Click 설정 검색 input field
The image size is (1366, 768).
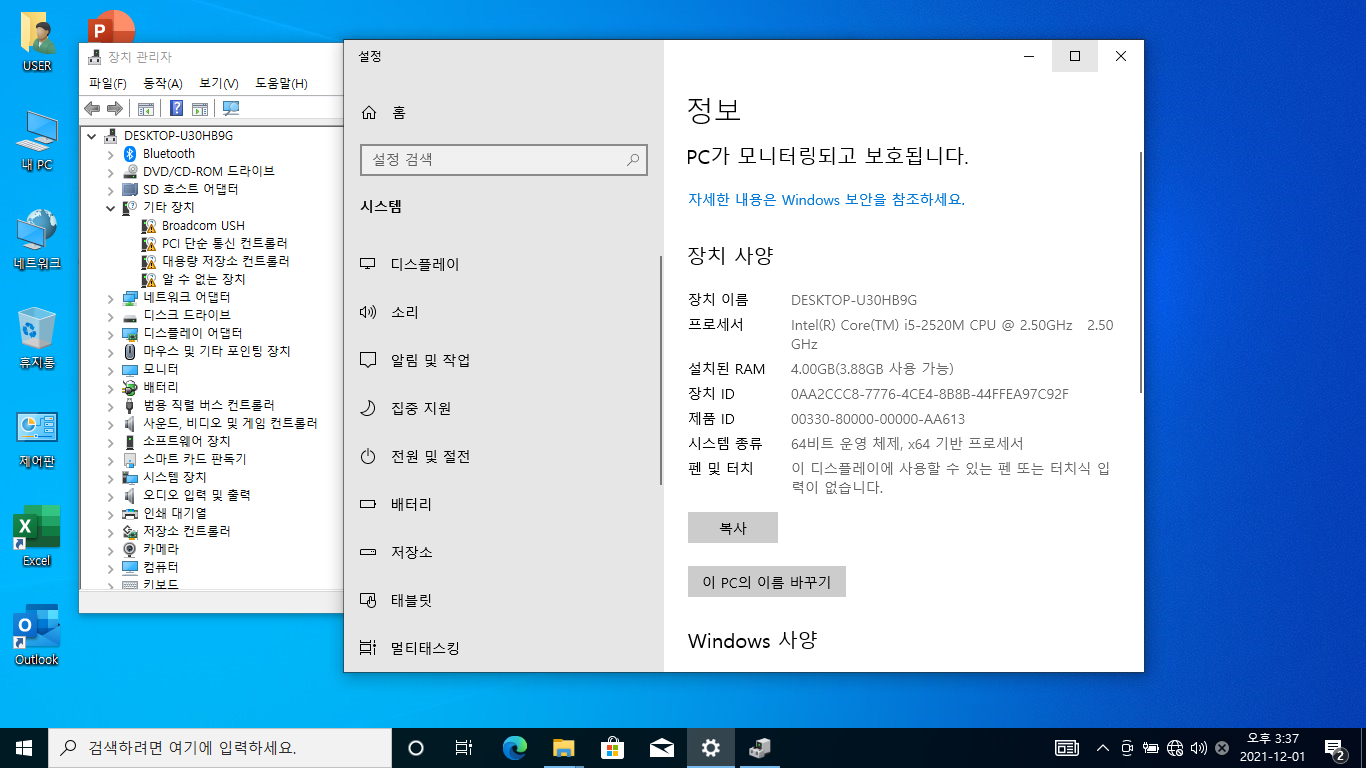[x=504, y=159]
